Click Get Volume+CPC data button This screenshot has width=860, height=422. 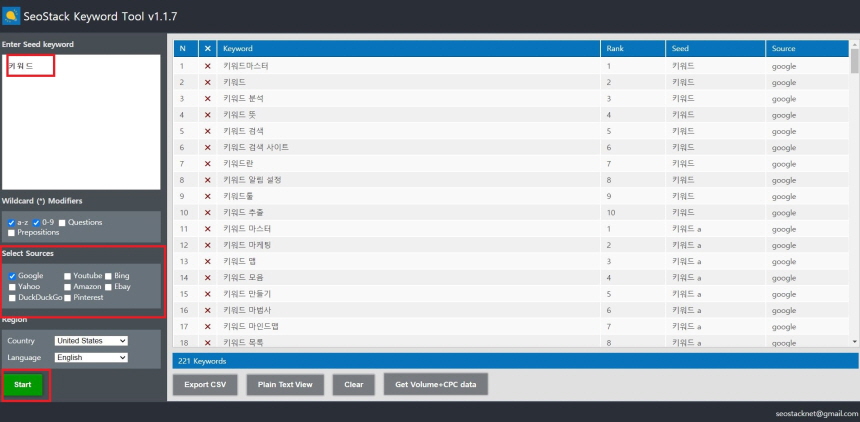click(435, 385)
